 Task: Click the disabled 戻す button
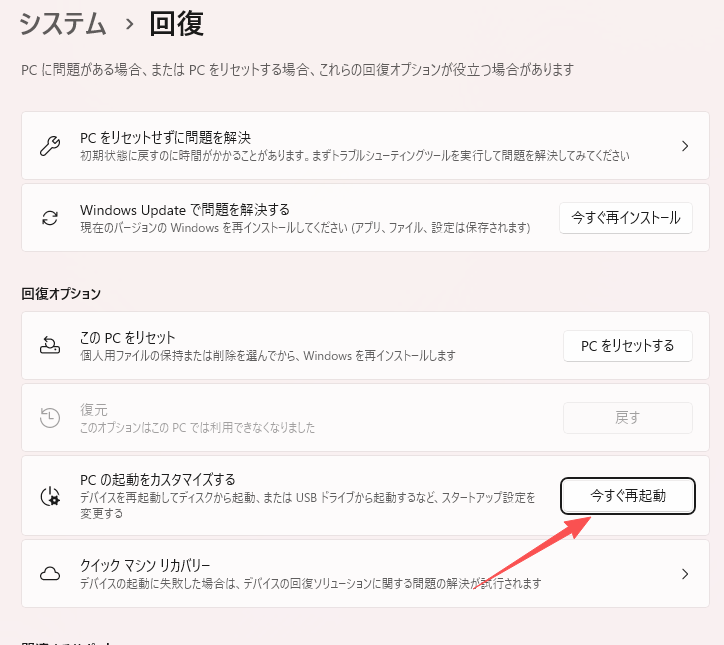point(628,418)
